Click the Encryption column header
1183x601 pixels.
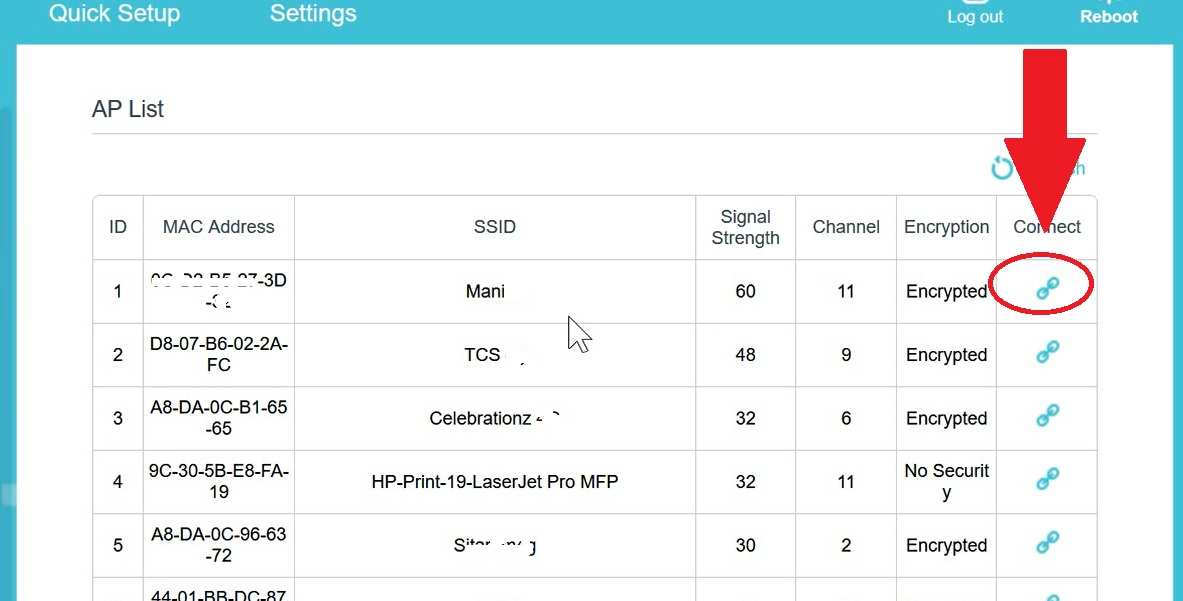946,227
